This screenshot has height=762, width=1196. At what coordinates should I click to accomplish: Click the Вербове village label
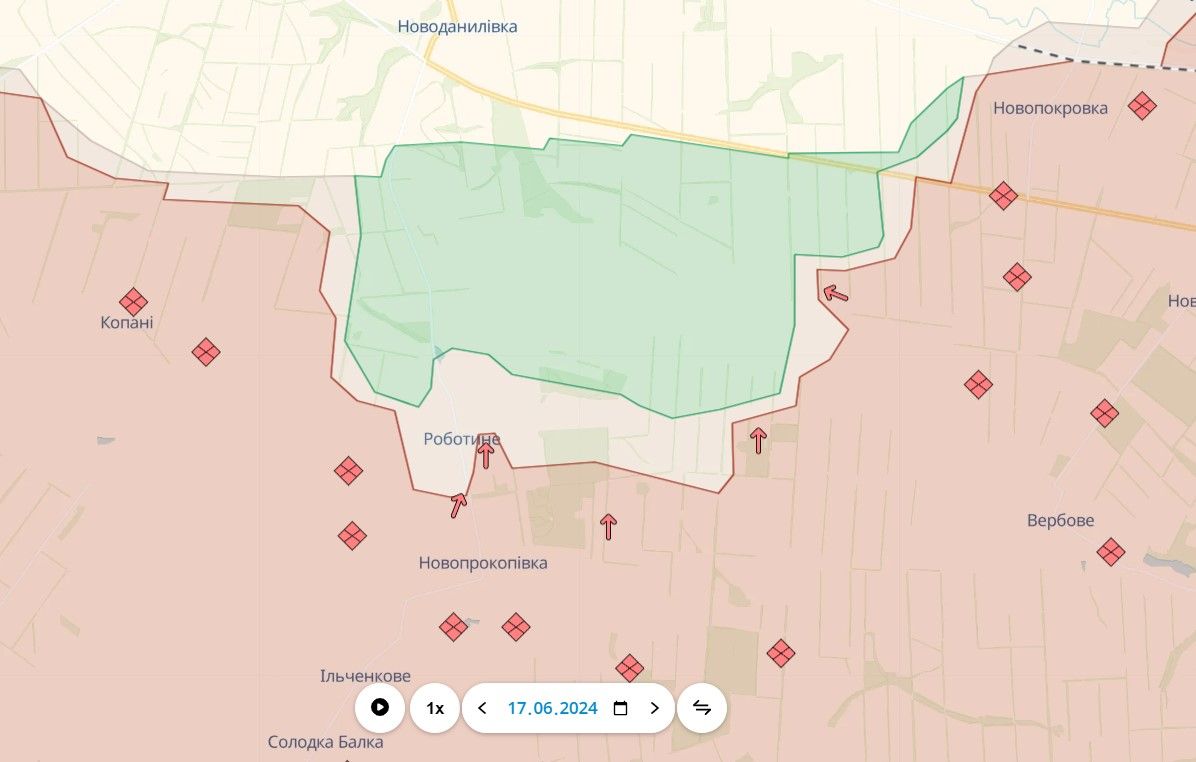(x=1060, y=520)
